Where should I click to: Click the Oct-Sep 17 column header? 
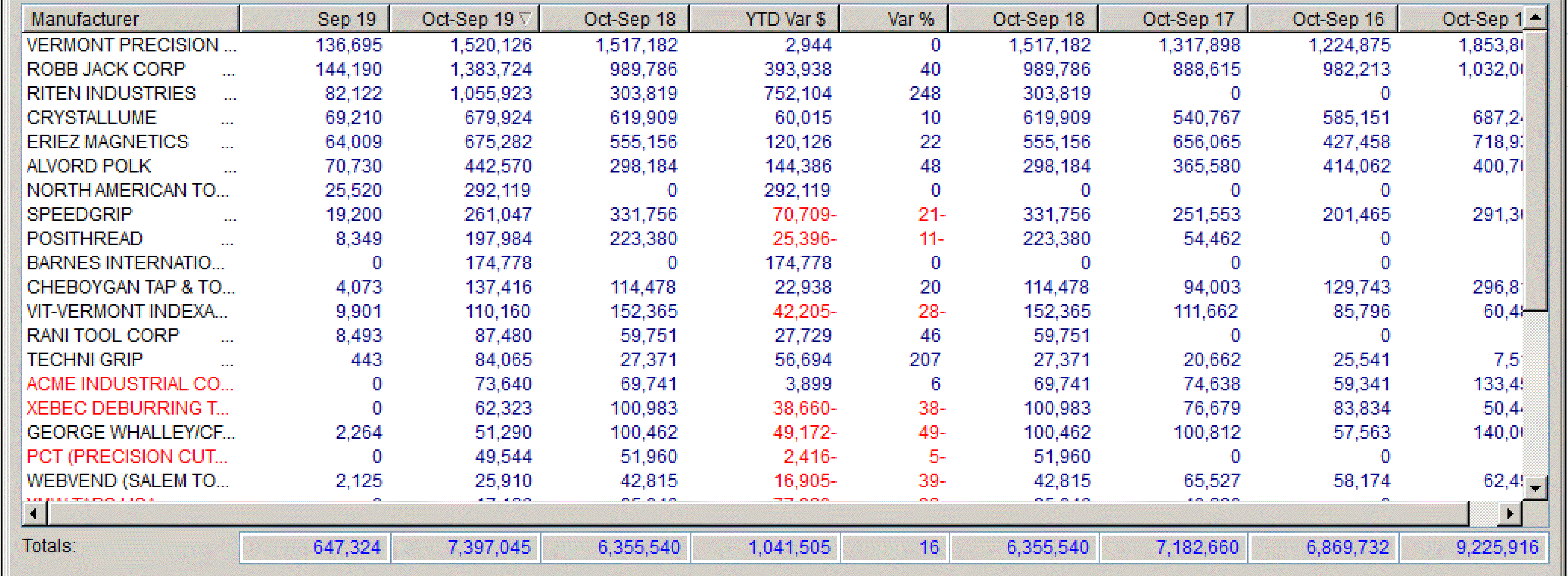click(x=1172, y=19)
